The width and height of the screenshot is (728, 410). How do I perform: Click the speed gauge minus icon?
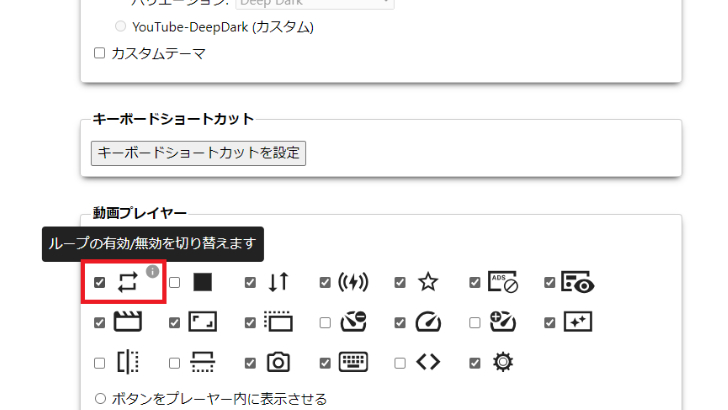[353, 322]
